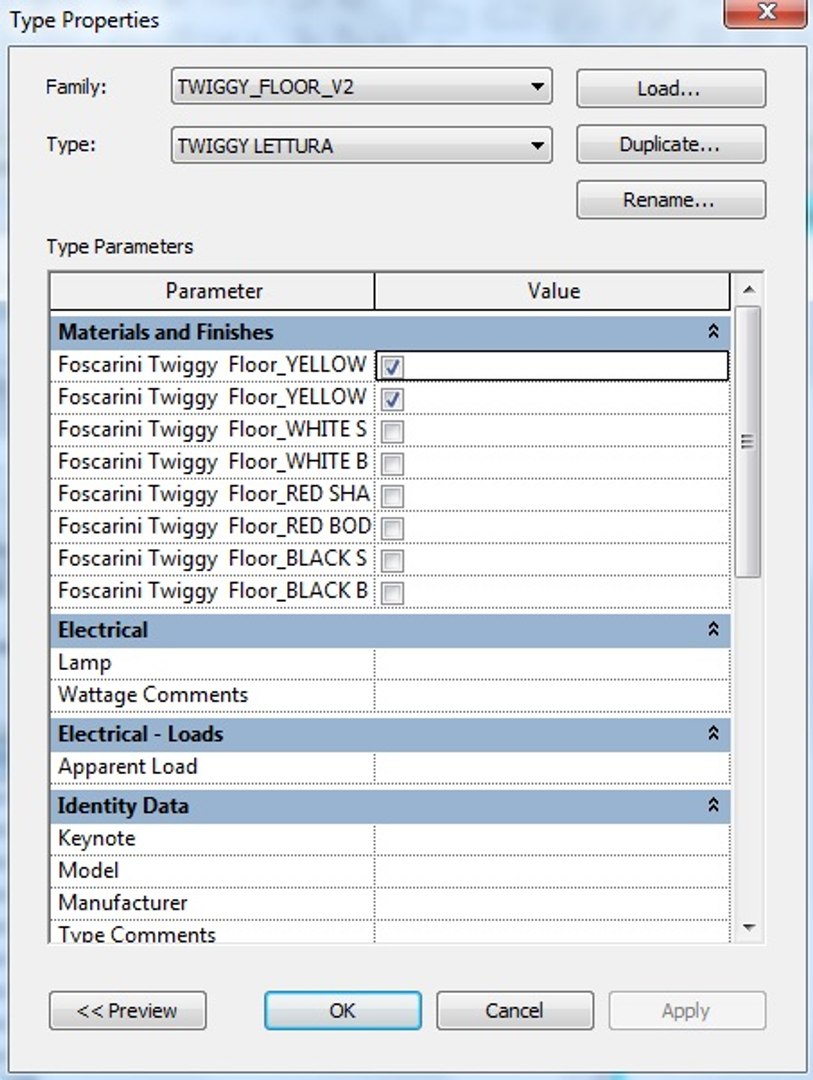Enable the Floor_WHITE B checkbox
This screenshot has height=1080, width=813.
pos(392,464)
